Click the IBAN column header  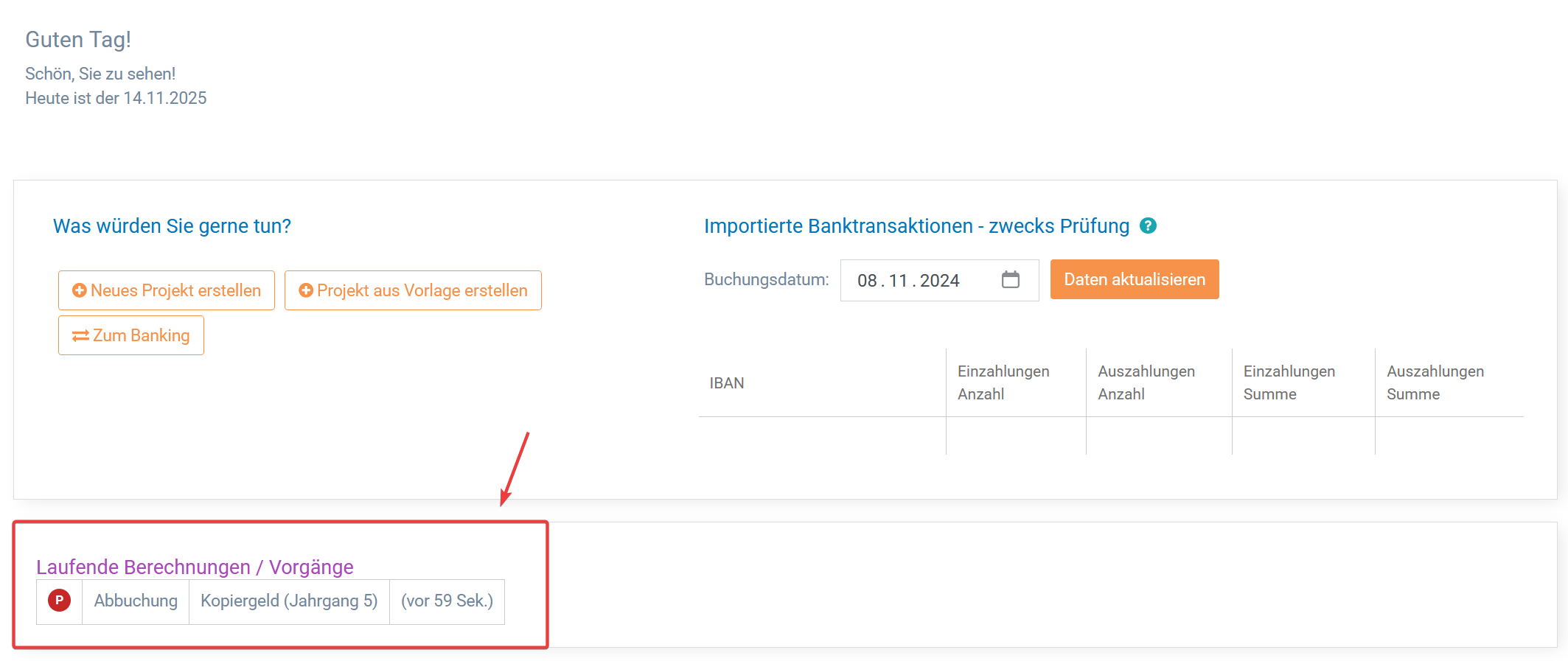727,383
